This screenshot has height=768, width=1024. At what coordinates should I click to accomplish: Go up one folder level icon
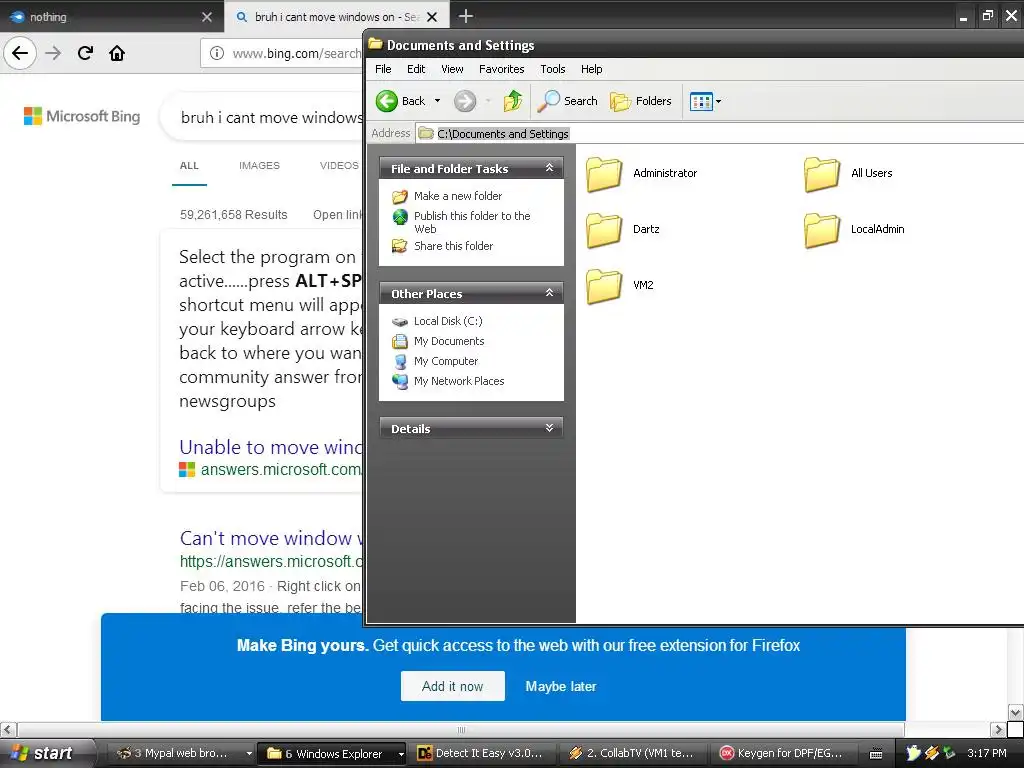tap(513, 101)
